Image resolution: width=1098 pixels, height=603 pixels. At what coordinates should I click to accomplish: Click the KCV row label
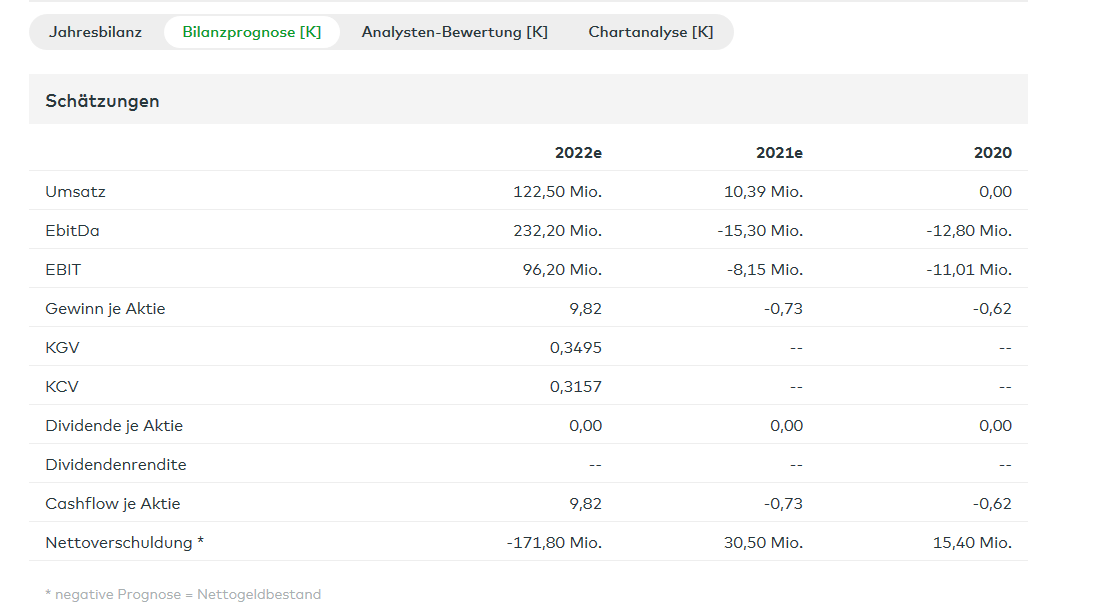tap(62, 386)
